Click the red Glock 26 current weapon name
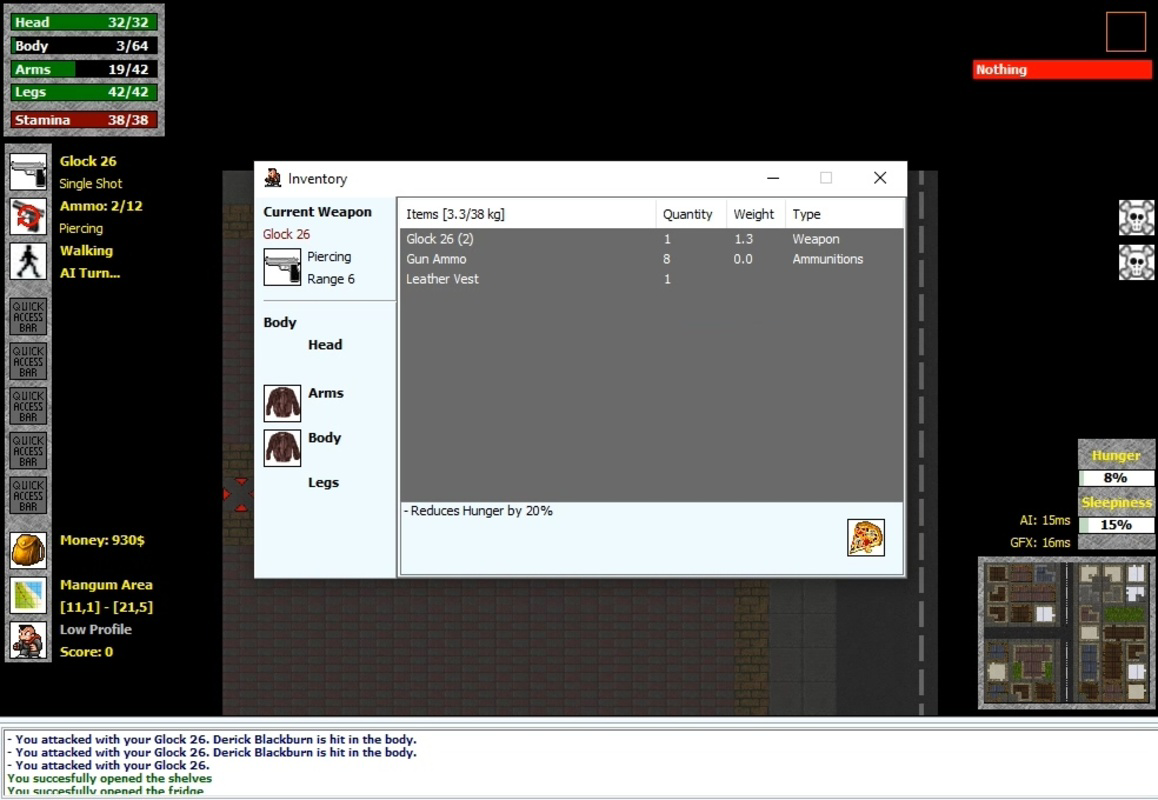The image size is (1158, 800). click(287, 234)
